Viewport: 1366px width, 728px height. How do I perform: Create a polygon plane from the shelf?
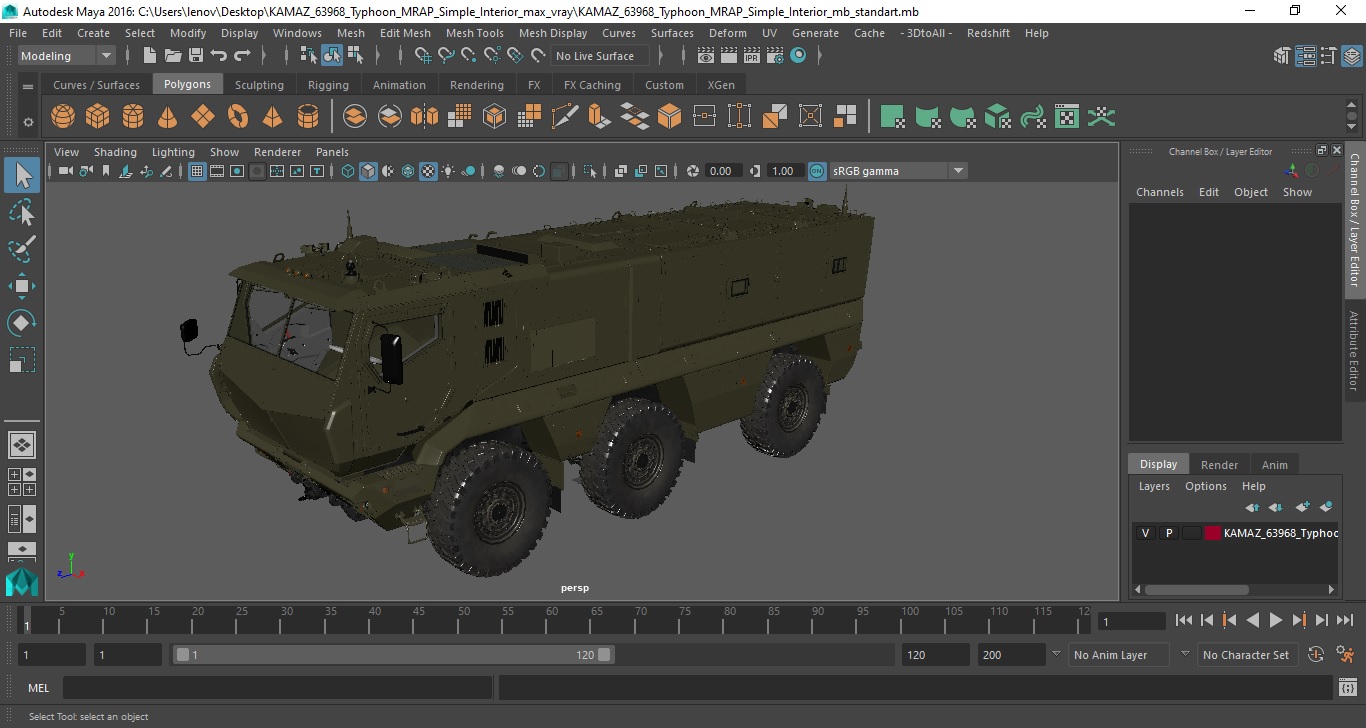pos(203,117)
